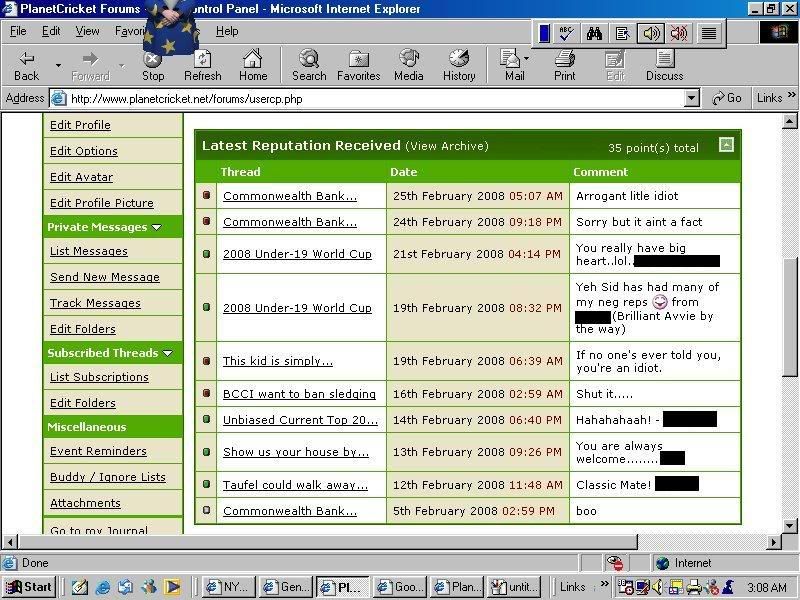Viewport: 800px width, 600px height.
Task: Launch Internet Explorer from Quick Launch
Action: click(103, 587)
